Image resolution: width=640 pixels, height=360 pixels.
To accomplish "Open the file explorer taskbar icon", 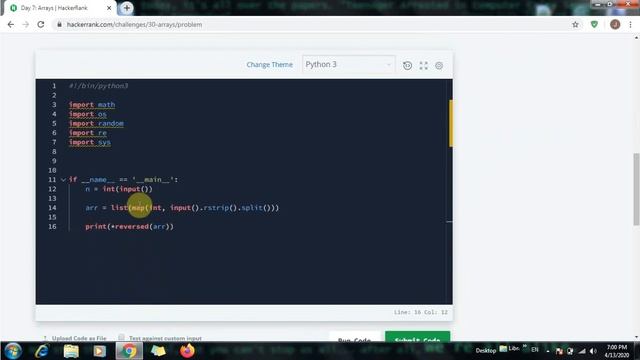I will point(71,351).
